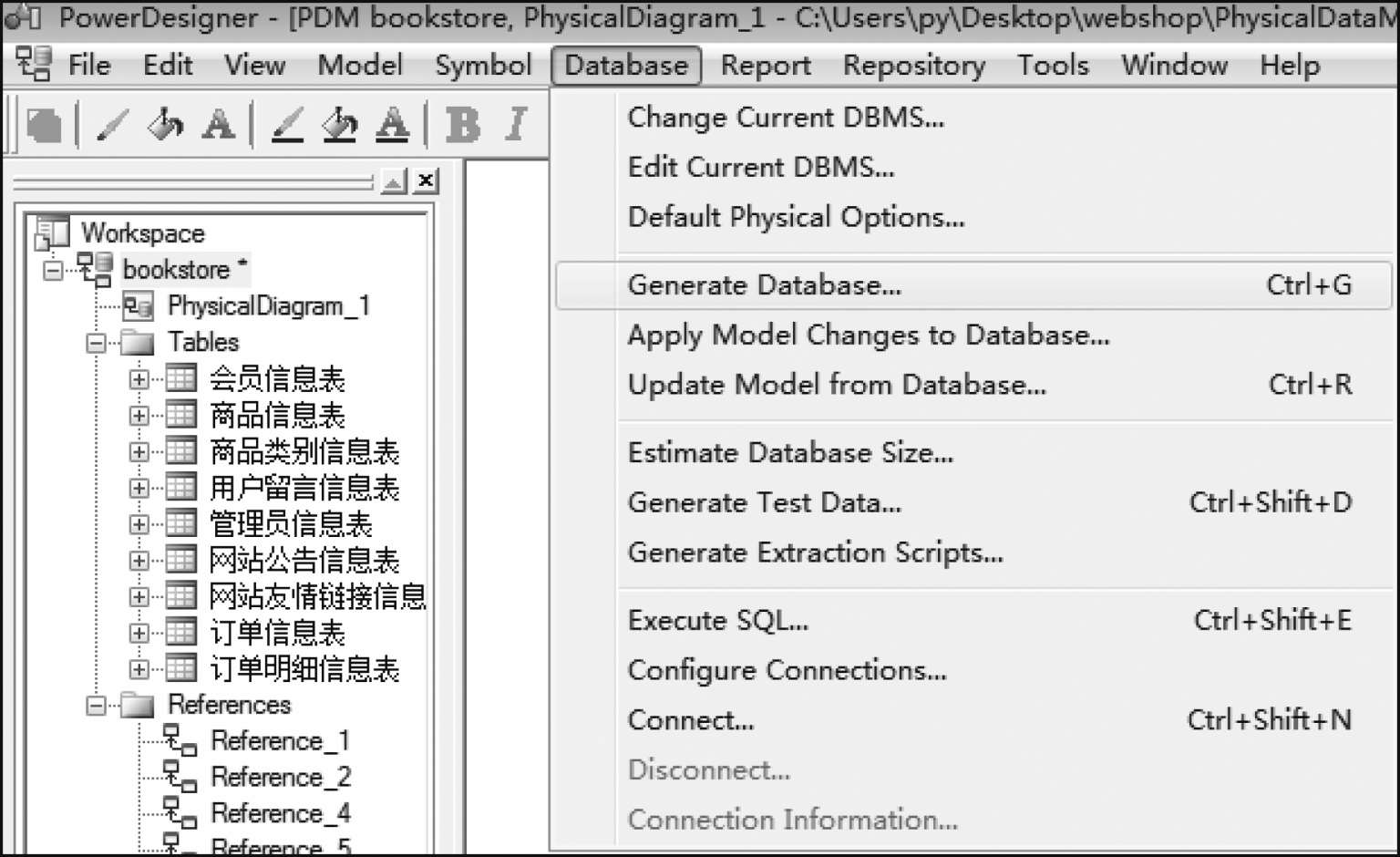Select the PhysicalDiagram_1 diagram icon
Screen dimensions: 1400x857
[139, 305]
